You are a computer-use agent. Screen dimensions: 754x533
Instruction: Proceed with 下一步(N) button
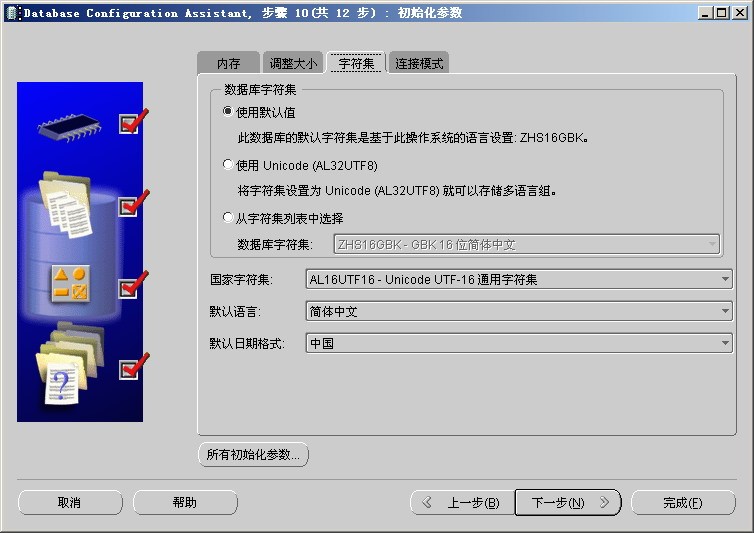coord(568,503)
